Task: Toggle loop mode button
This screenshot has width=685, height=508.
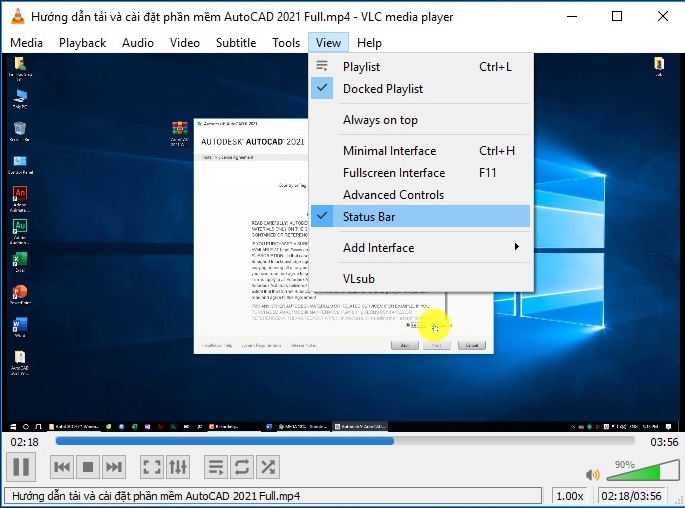Action: tap(242, 467)
